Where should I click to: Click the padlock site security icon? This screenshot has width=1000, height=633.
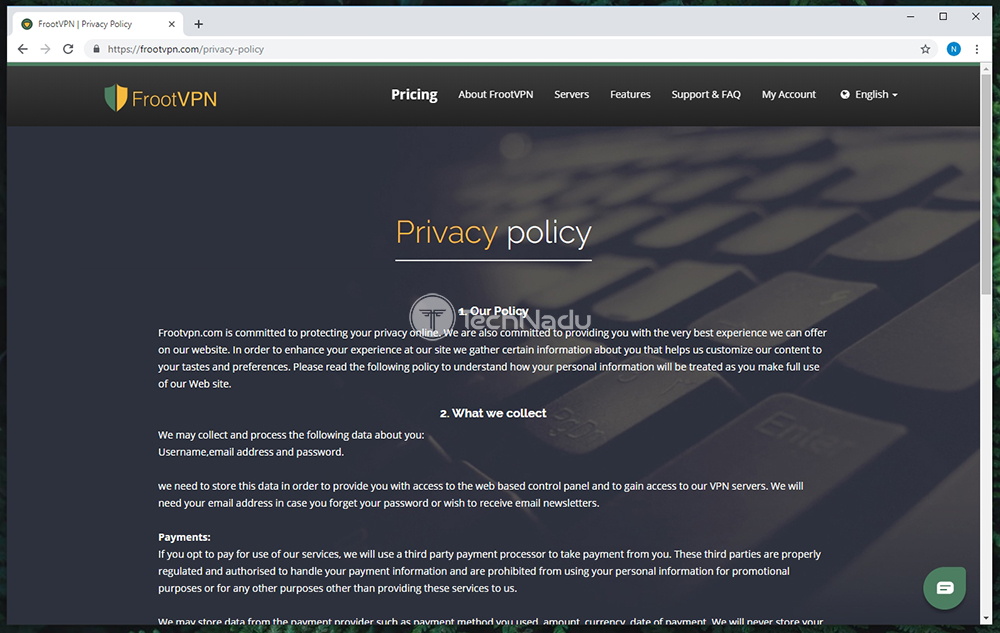[x=96, y=49]
